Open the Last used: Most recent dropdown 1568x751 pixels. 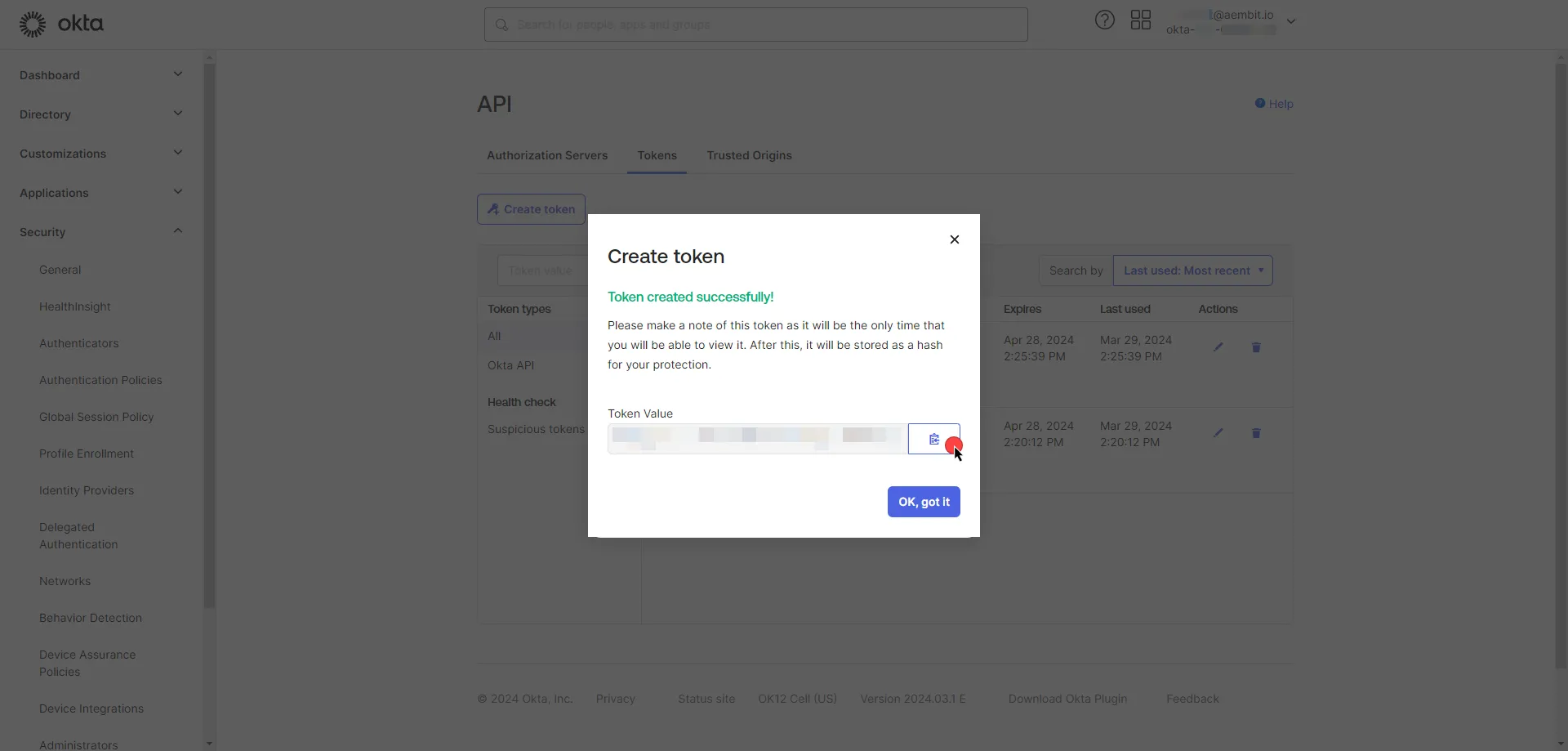click(1193, 270)
